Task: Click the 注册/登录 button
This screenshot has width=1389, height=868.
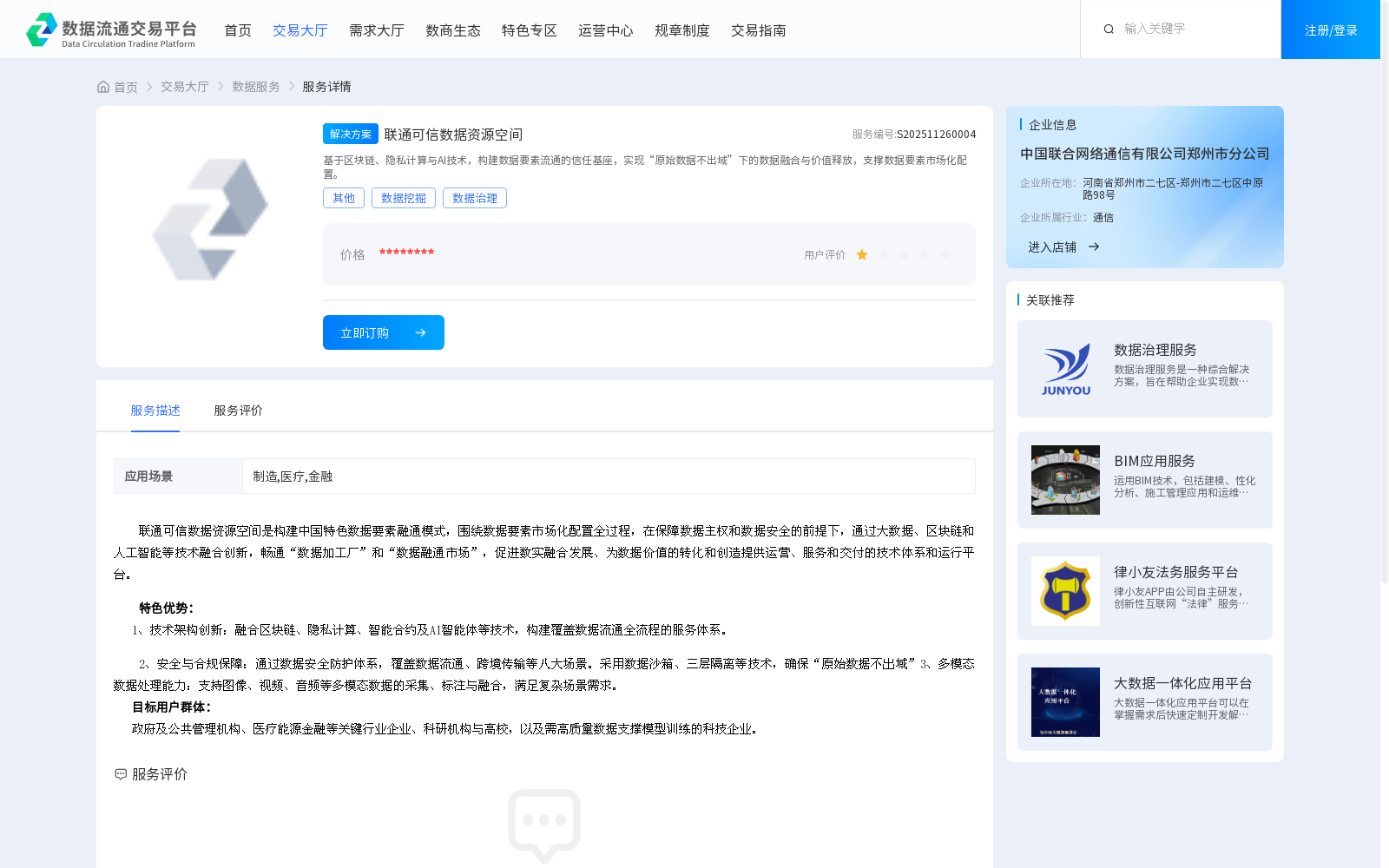Action: [1331, 30]
